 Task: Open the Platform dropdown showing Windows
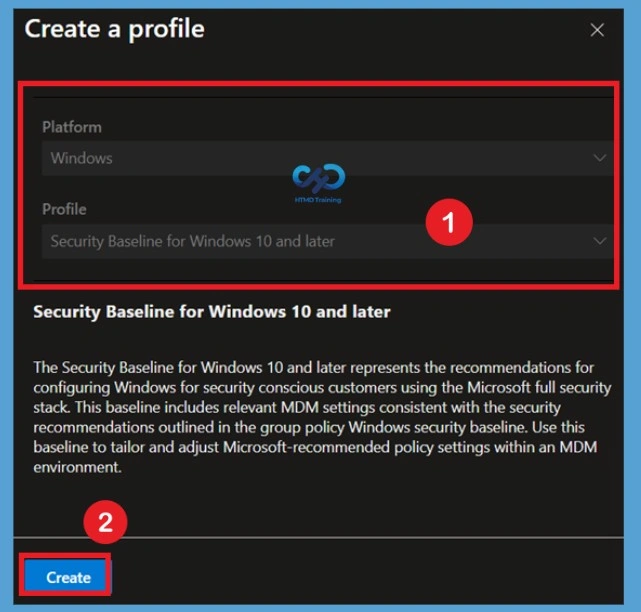pyautogui.click(x=327, y=158)
